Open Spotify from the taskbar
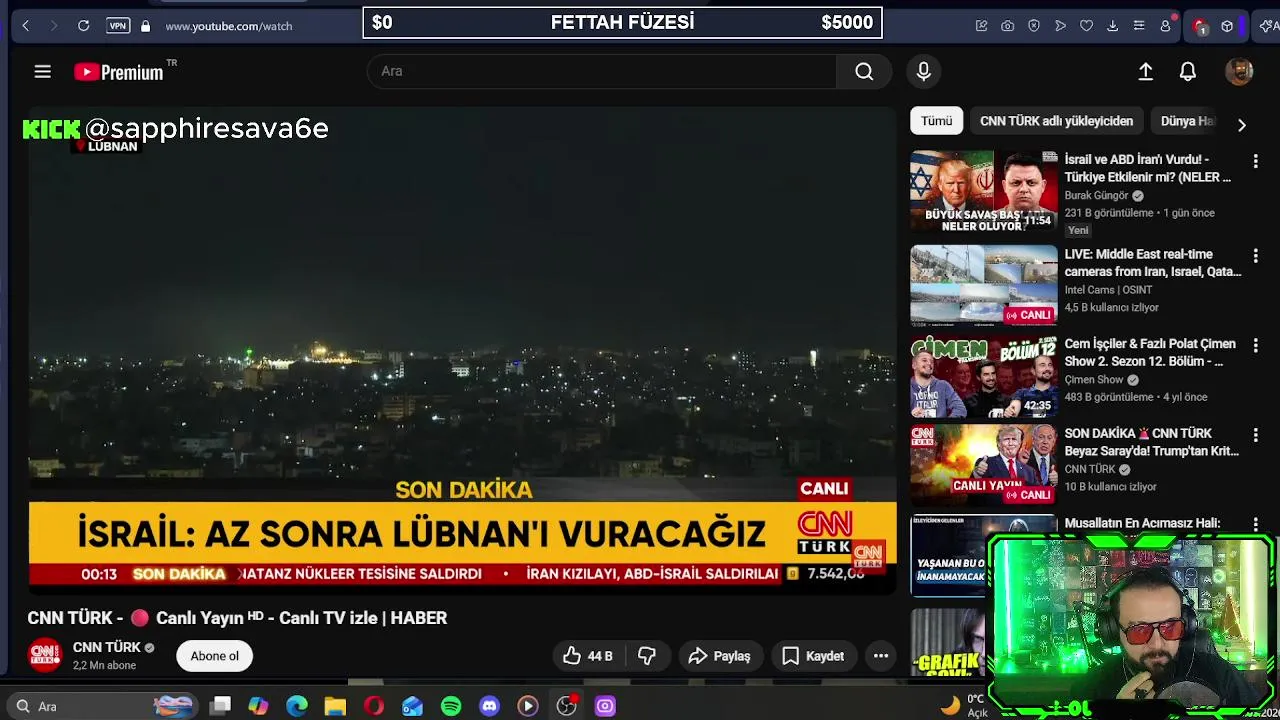 (451, 706)
